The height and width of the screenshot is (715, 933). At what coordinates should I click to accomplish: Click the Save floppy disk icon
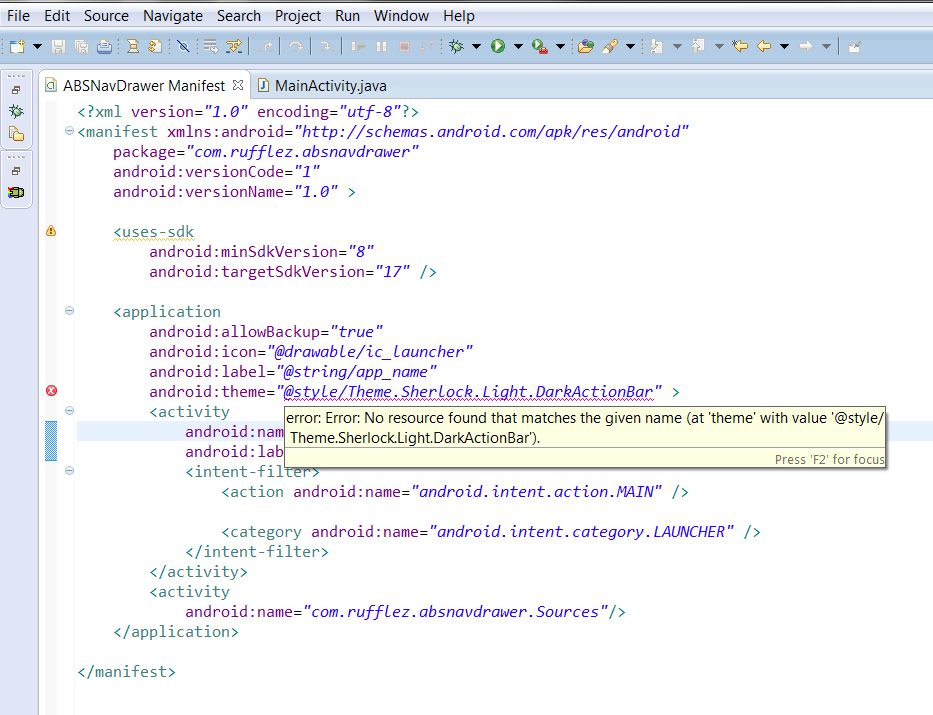(x=58, y=46)
